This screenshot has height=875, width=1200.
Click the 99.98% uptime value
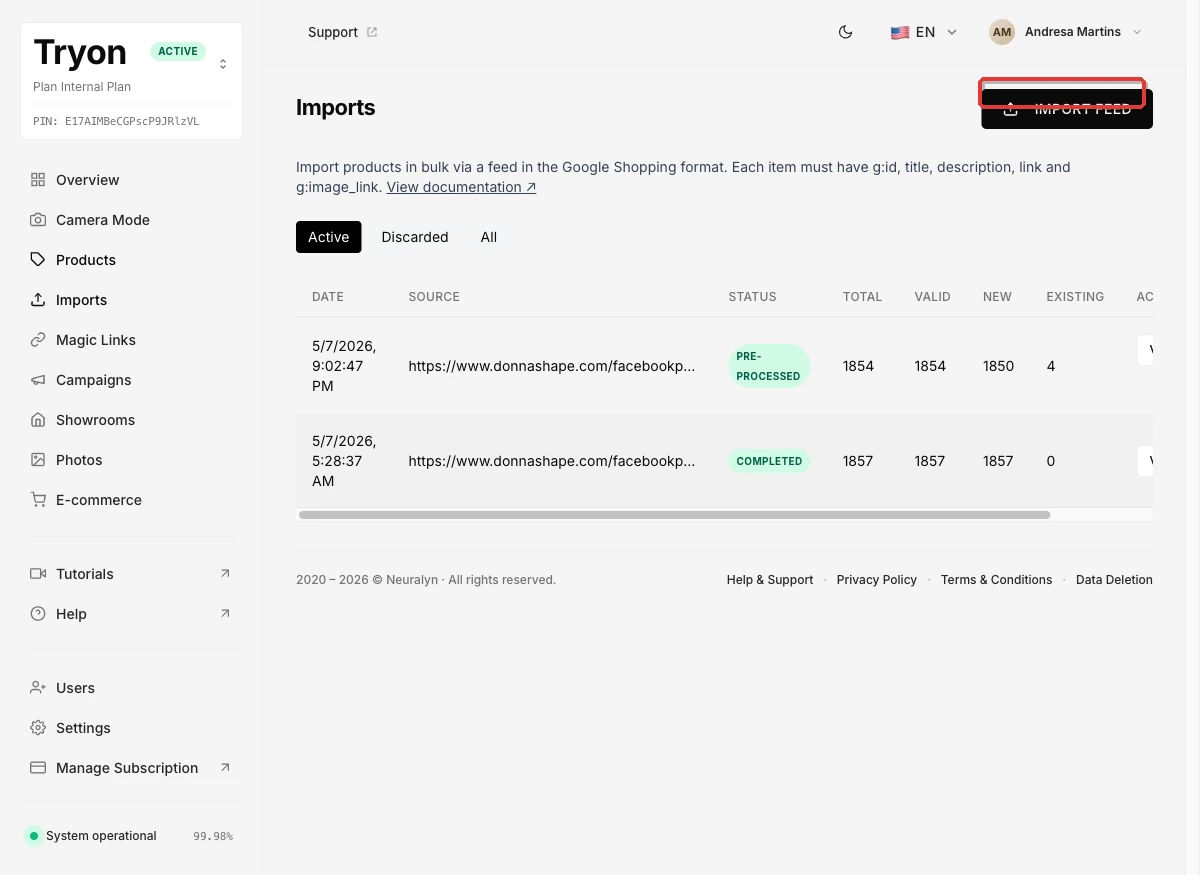pyautogui.click(x=213, y=836)
